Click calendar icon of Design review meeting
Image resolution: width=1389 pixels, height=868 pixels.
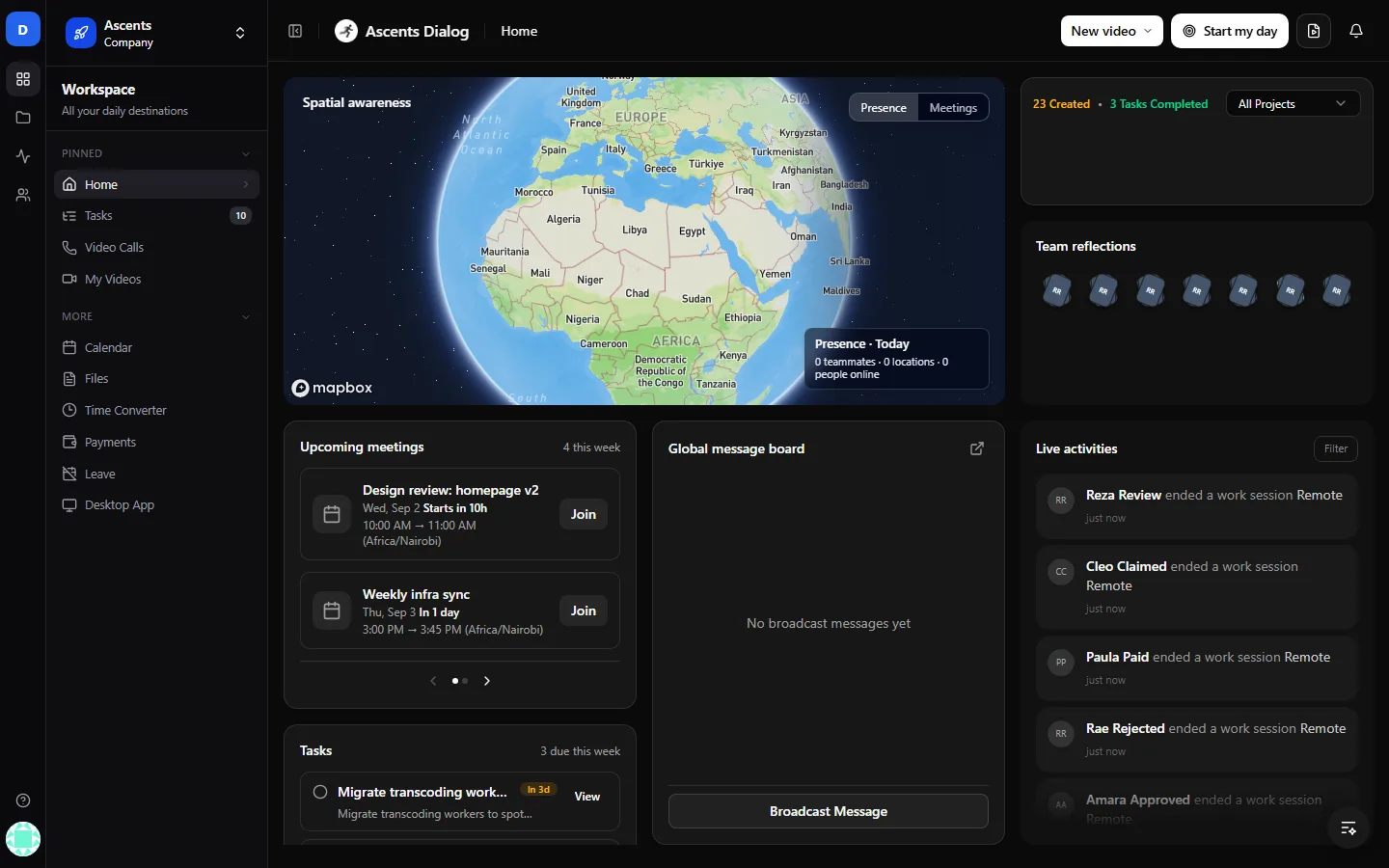point(332,514)
